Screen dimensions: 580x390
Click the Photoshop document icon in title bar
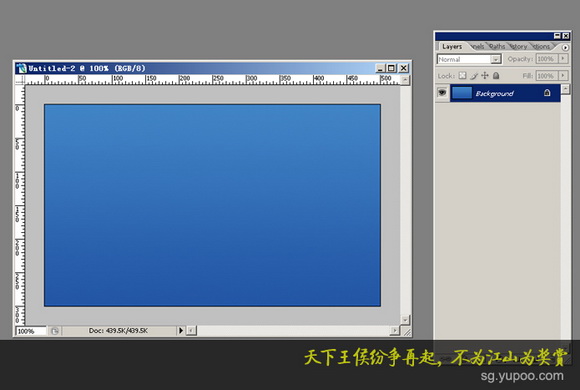(22, 68)
